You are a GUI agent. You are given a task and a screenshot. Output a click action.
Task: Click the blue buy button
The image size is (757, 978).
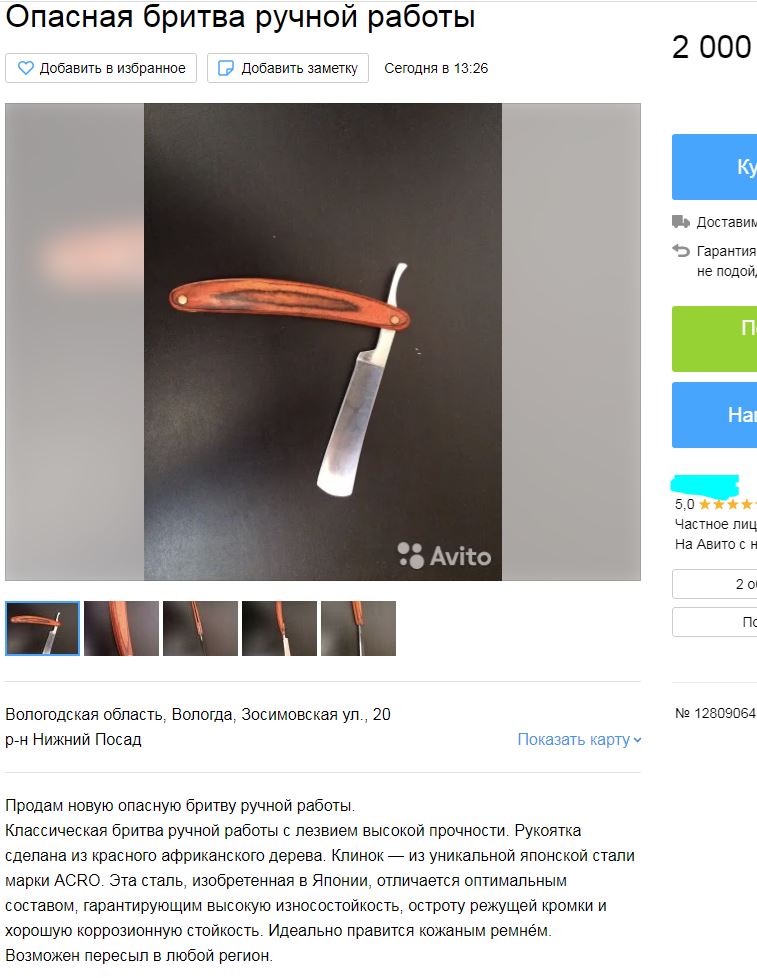click(x=715, y=167)
